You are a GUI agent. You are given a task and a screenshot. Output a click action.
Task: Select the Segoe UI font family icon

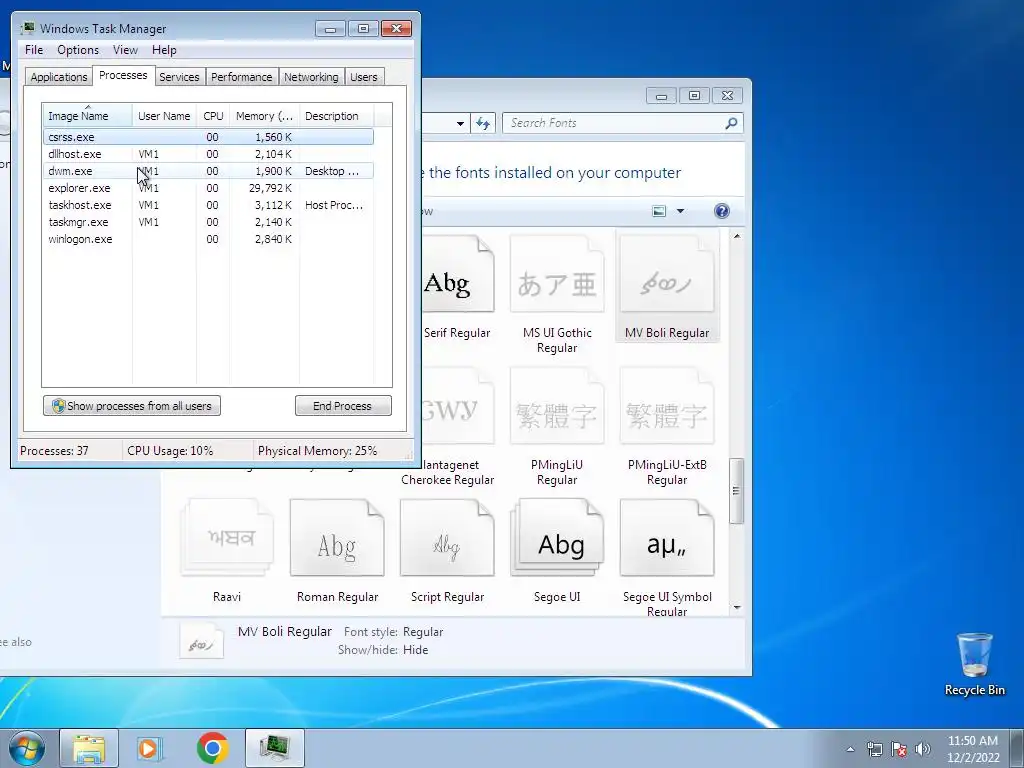557,552
